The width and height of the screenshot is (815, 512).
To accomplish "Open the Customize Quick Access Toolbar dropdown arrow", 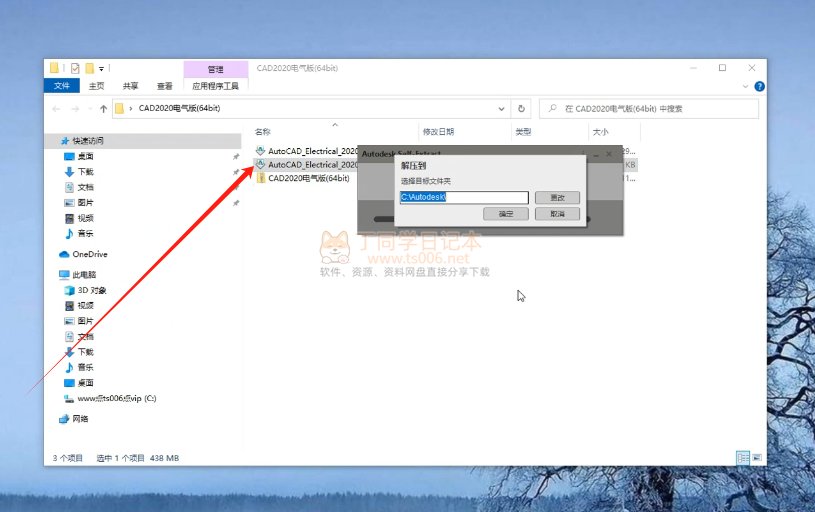I will pyautogui.click(x=101, y=69).
